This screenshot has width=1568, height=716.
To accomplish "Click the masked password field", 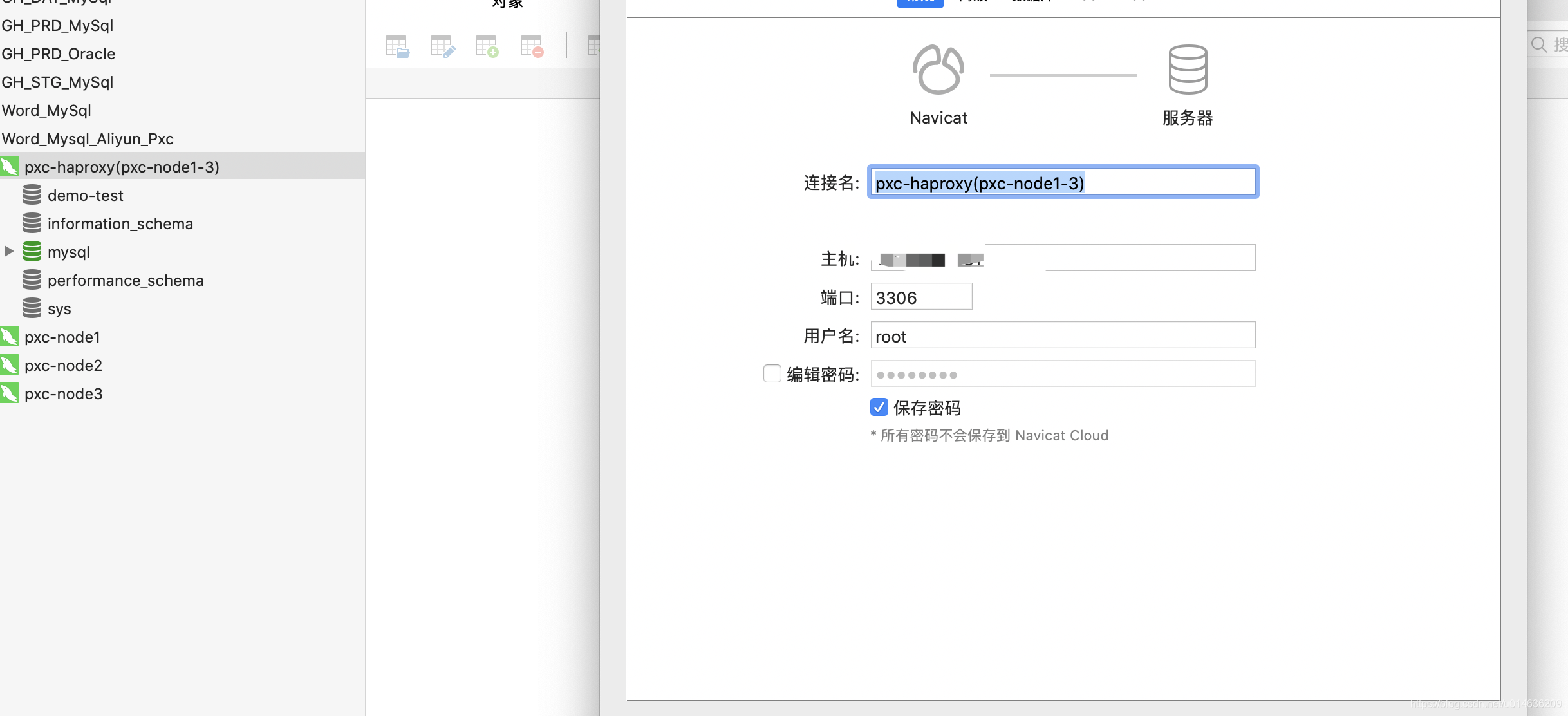I will point(1063,374).
